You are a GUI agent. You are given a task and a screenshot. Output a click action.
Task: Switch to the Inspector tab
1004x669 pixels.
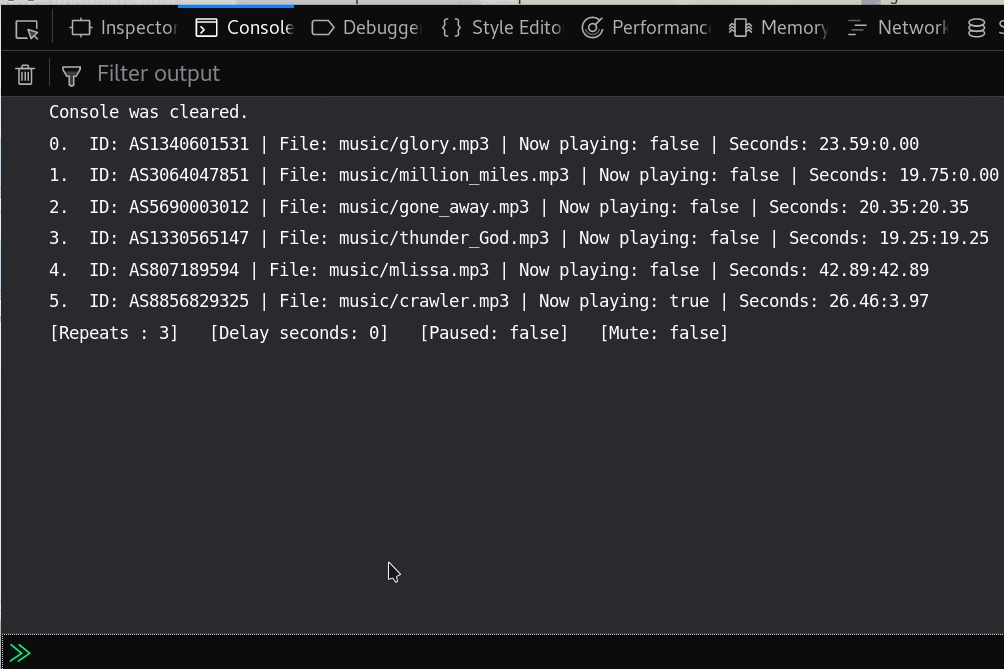[x=123, y=28]
